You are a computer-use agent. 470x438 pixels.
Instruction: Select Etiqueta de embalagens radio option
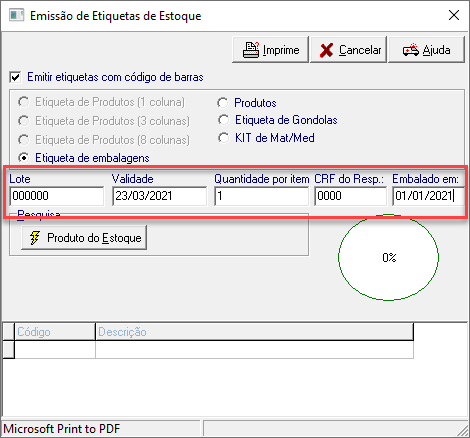[x=24, y=158]
